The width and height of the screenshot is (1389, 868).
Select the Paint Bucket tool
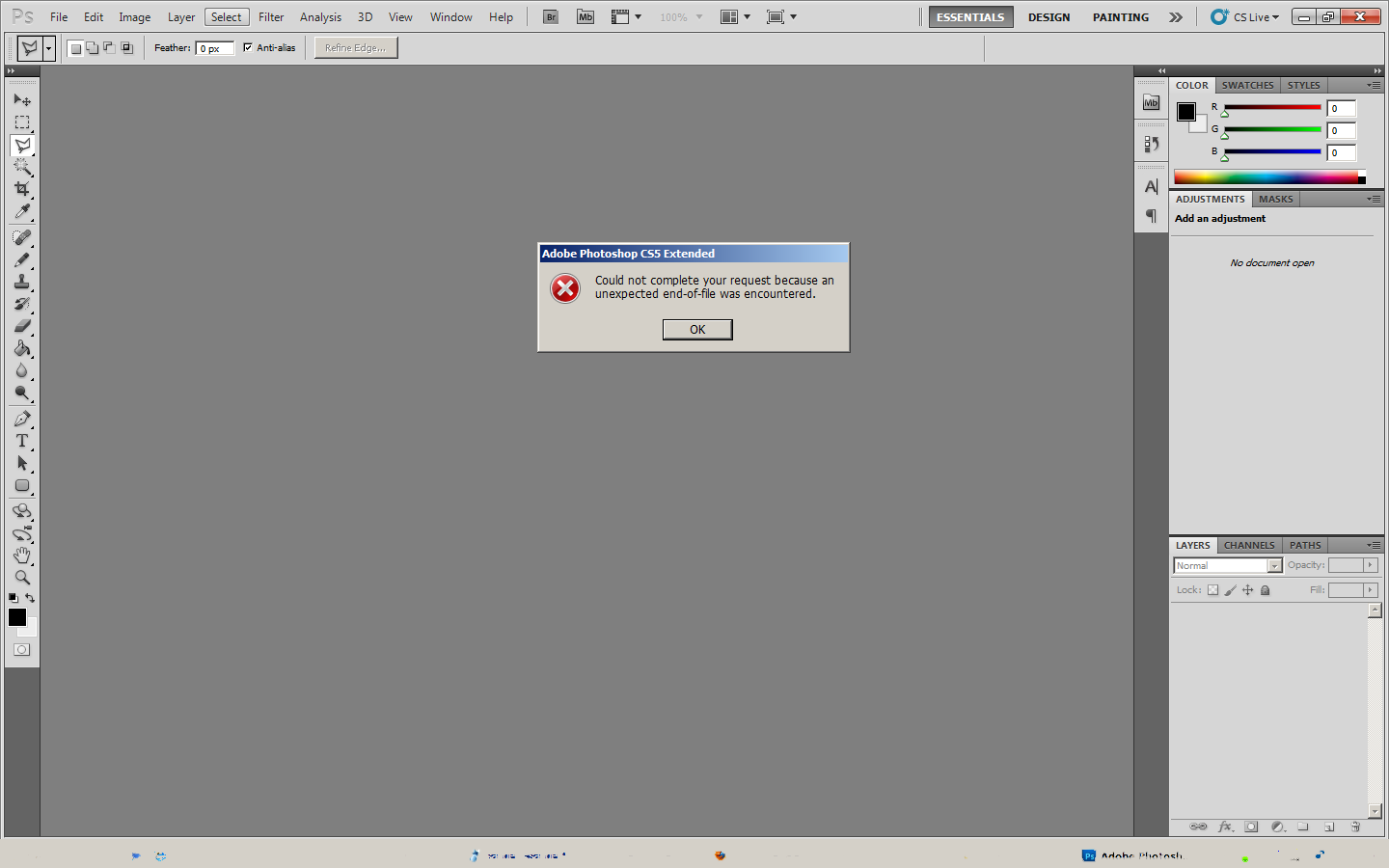(x=22, y=348)
